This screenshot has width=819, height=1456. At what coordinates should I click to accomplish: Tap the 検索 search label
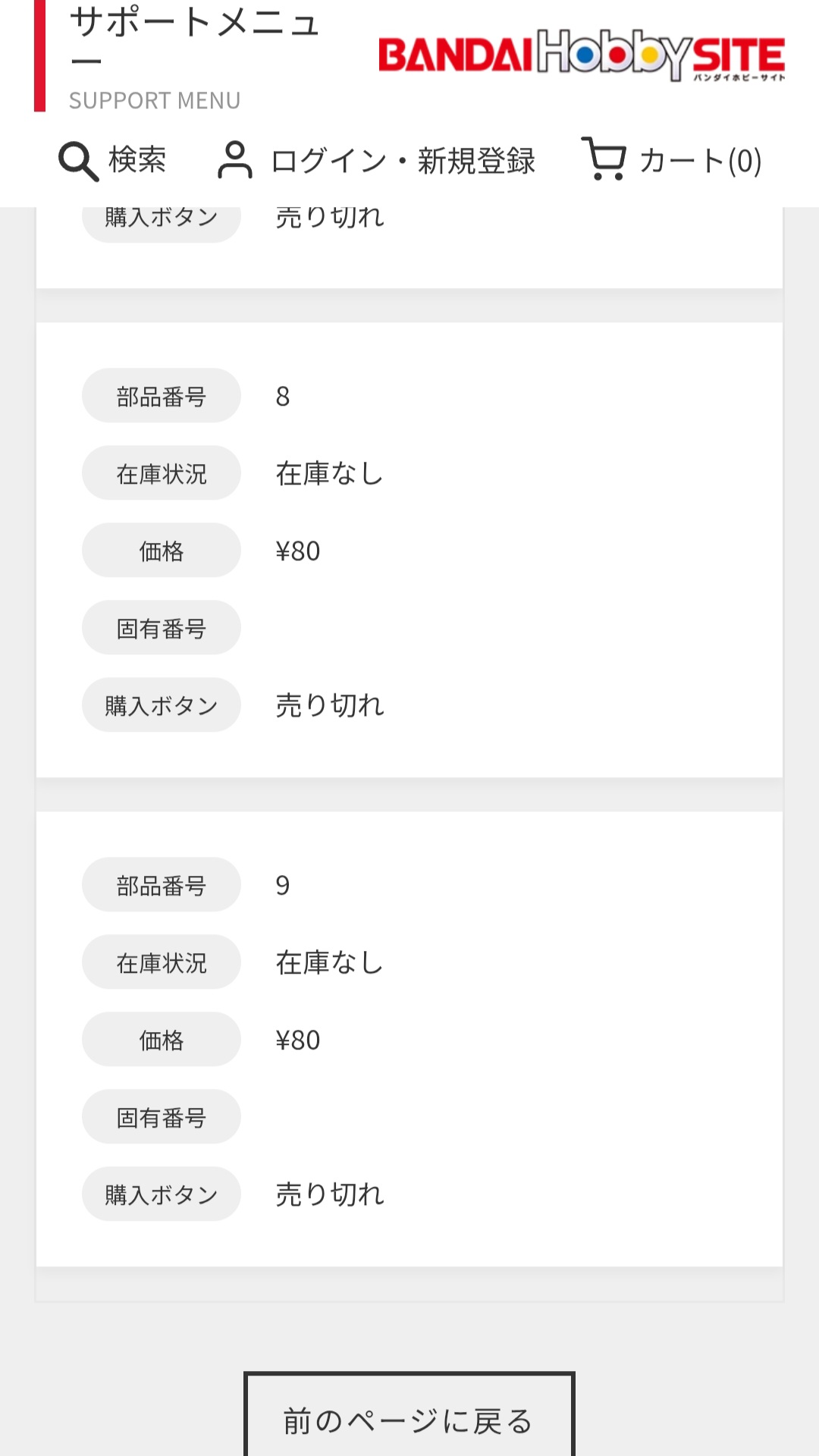coord(137,160)
